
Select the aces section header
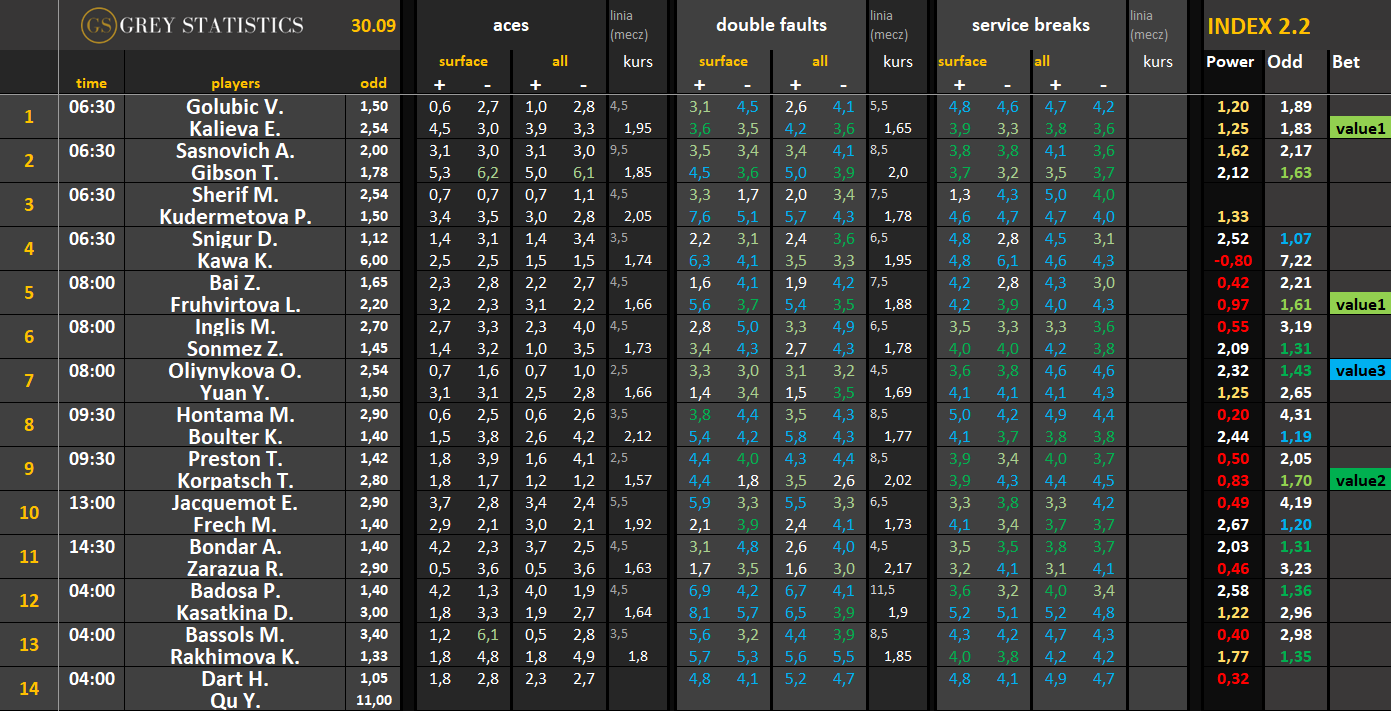coord(511,25)
